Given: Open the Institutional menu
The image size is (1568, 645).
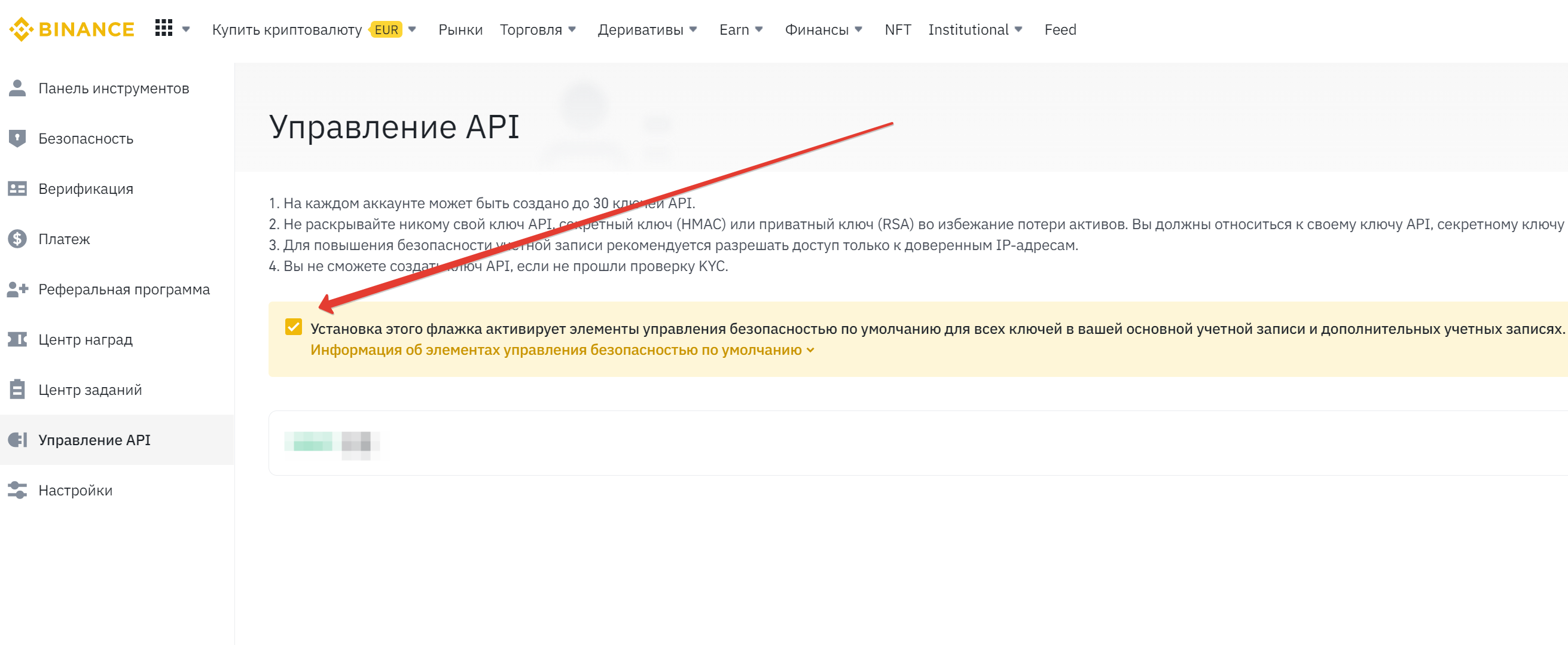Looking at the screenshot, I should tap(968, 30).
